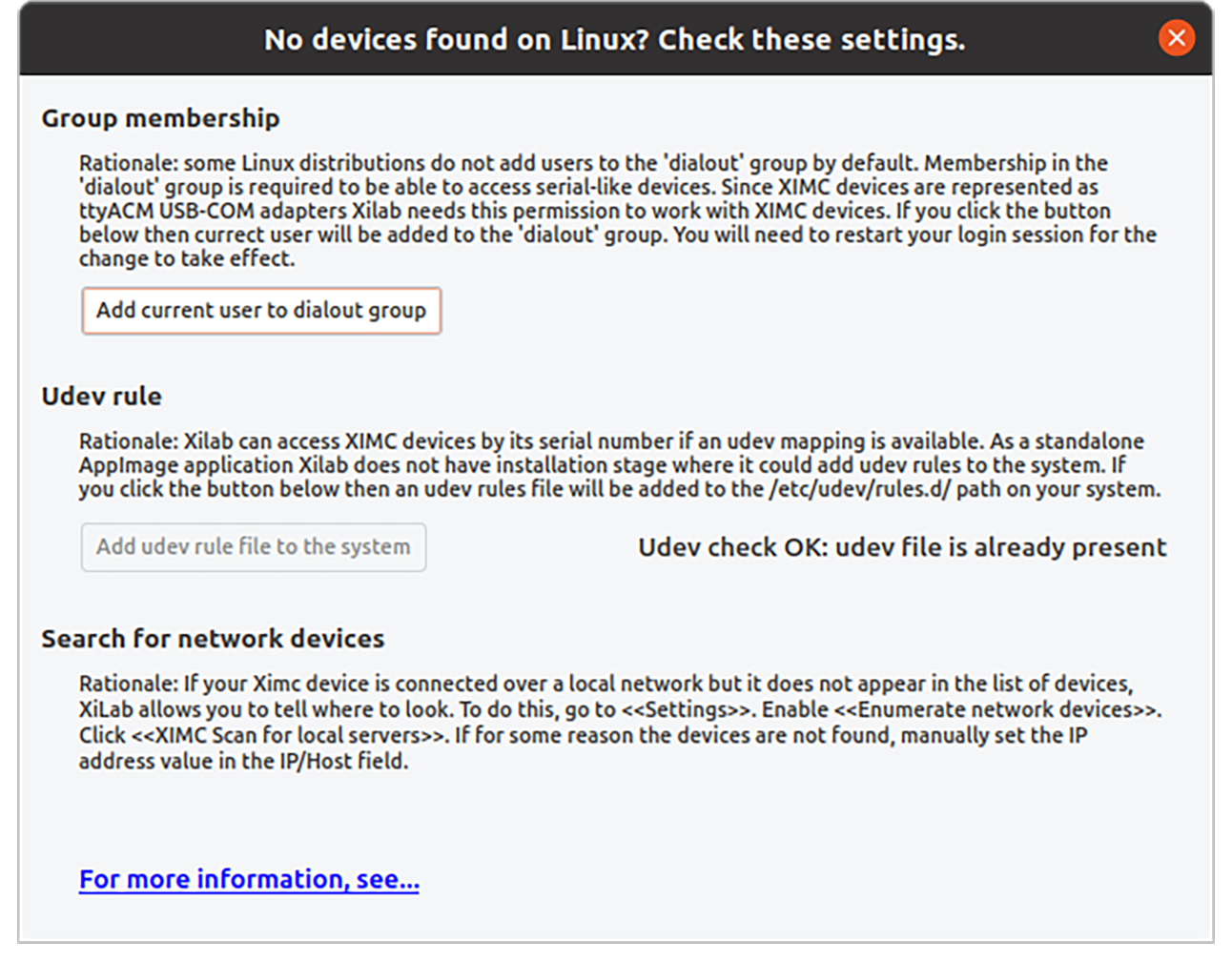Click the network devices rationale paragraph
This screenshot has height=961, width=1232.
click(619, 722)
